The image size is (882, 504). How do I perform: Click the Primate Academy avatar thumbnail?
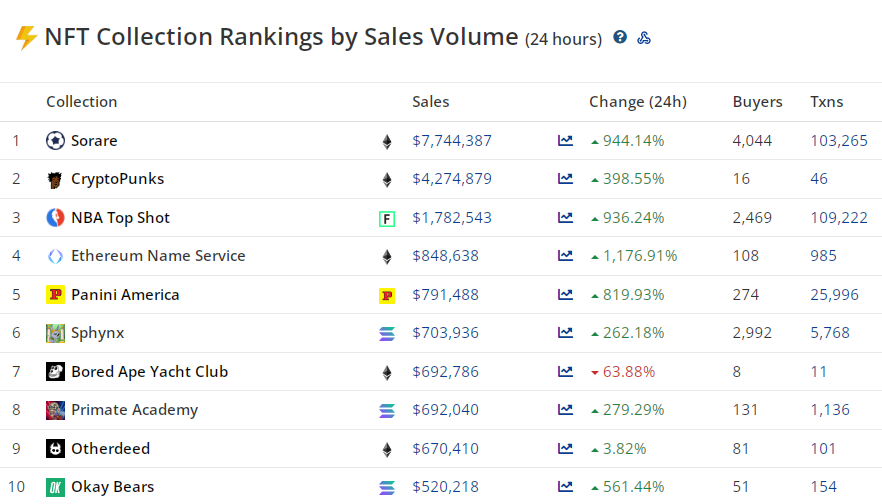click(56, 410)
